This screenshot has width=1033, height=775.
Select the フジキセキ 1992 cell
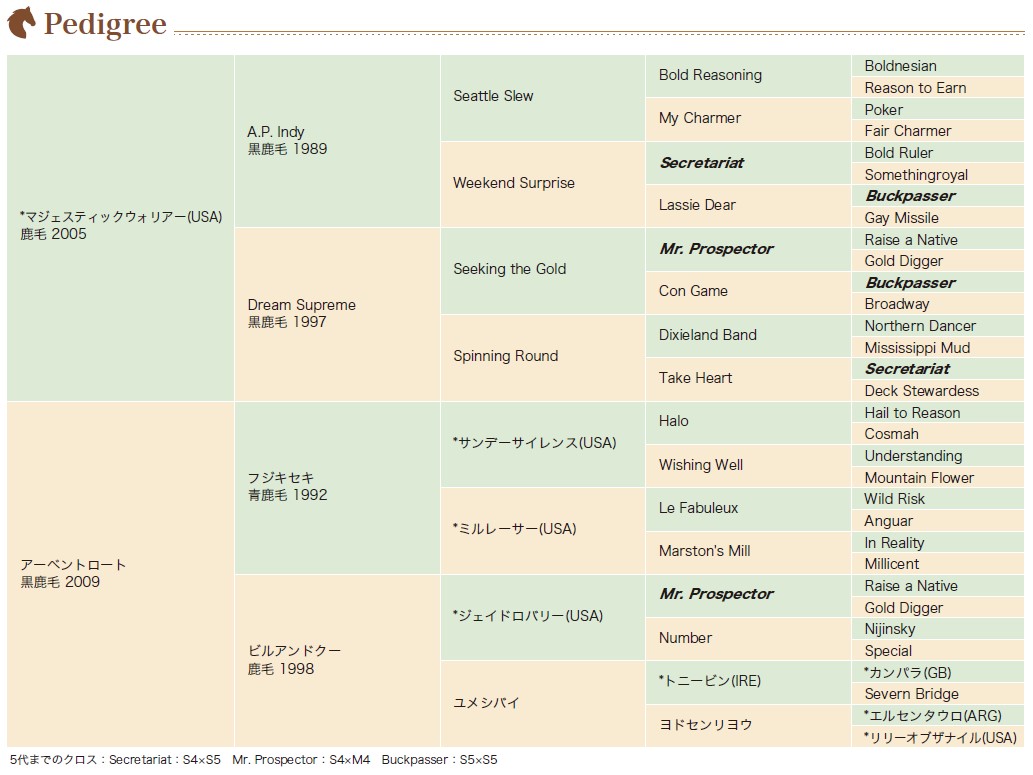point(337,488)
